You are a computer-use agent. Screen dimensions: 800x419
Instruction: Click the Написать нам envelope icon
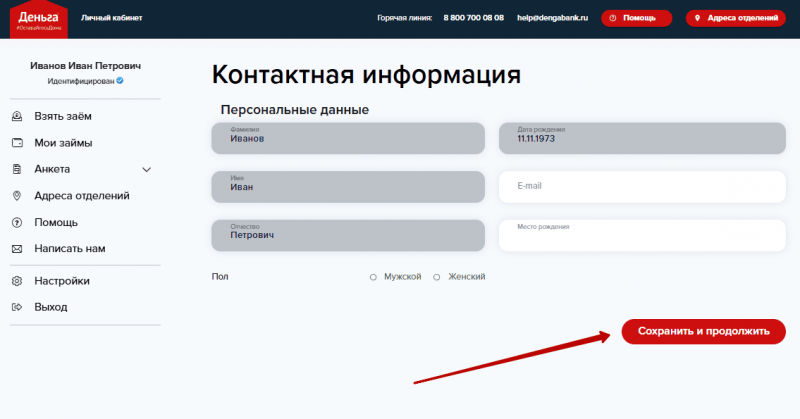(x=17, y=249)
